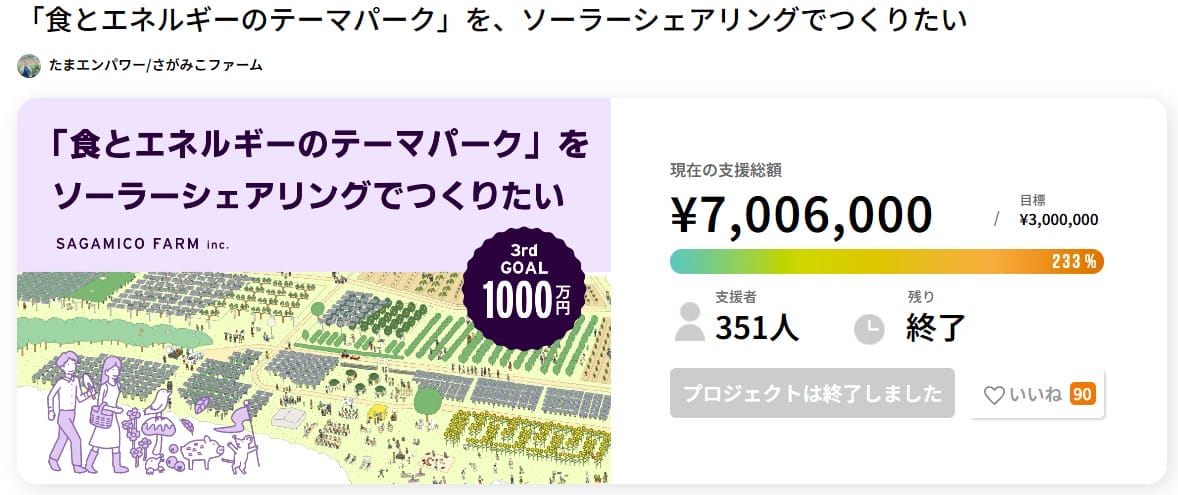
Task: Click the supporter person silhouette icon
Action: coord(690,321)
